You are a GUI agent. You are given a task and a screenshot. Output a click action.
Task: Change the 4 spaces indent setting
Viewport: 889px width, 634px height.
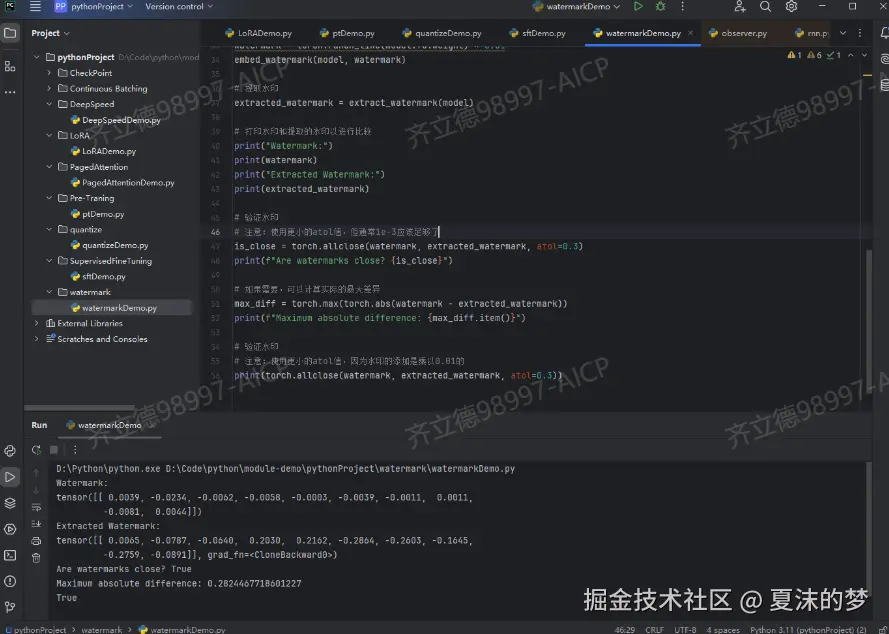pos(723,629)
